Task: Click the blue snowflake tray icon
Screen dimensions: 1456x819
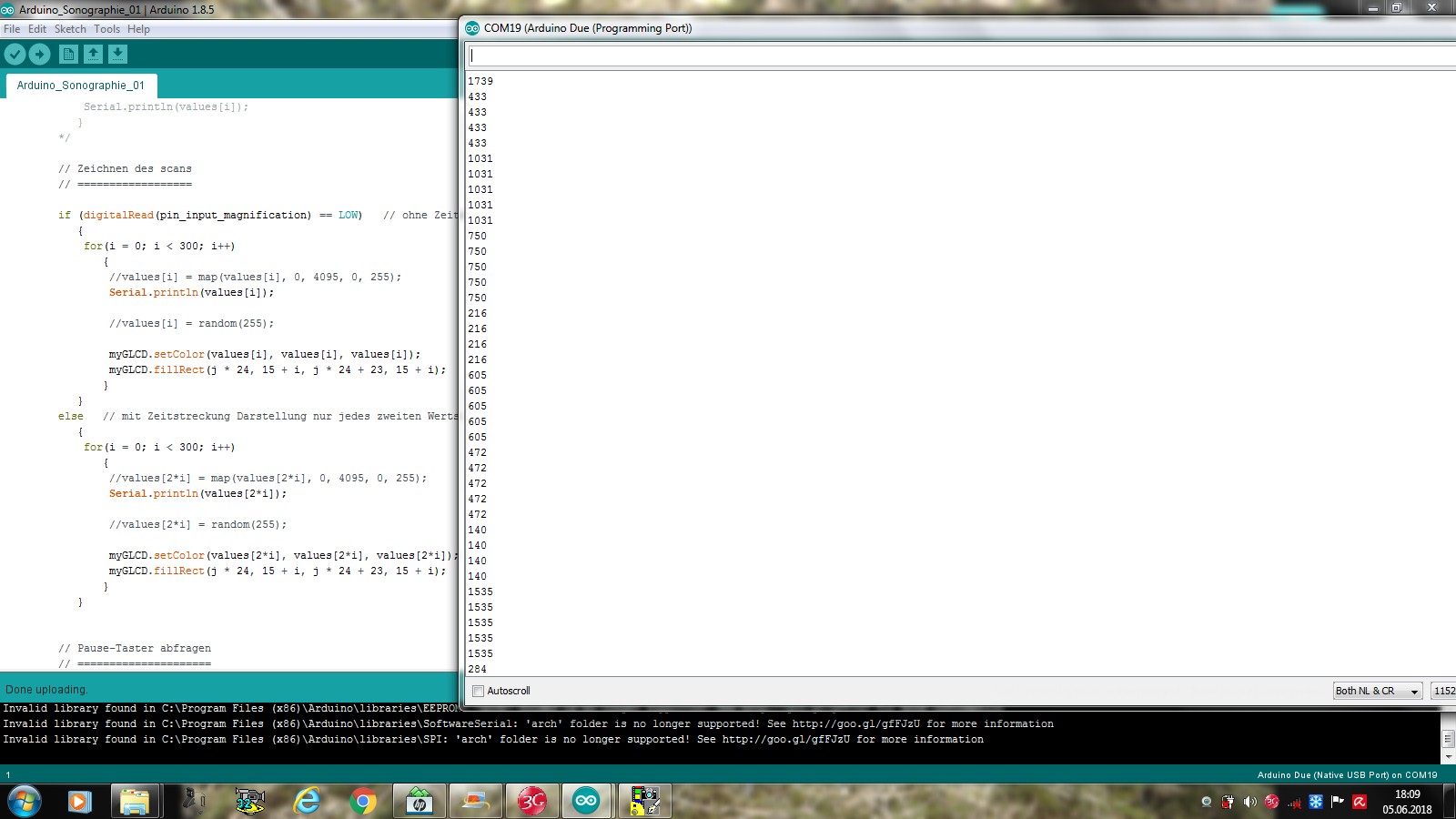Action: point(1316,802)
